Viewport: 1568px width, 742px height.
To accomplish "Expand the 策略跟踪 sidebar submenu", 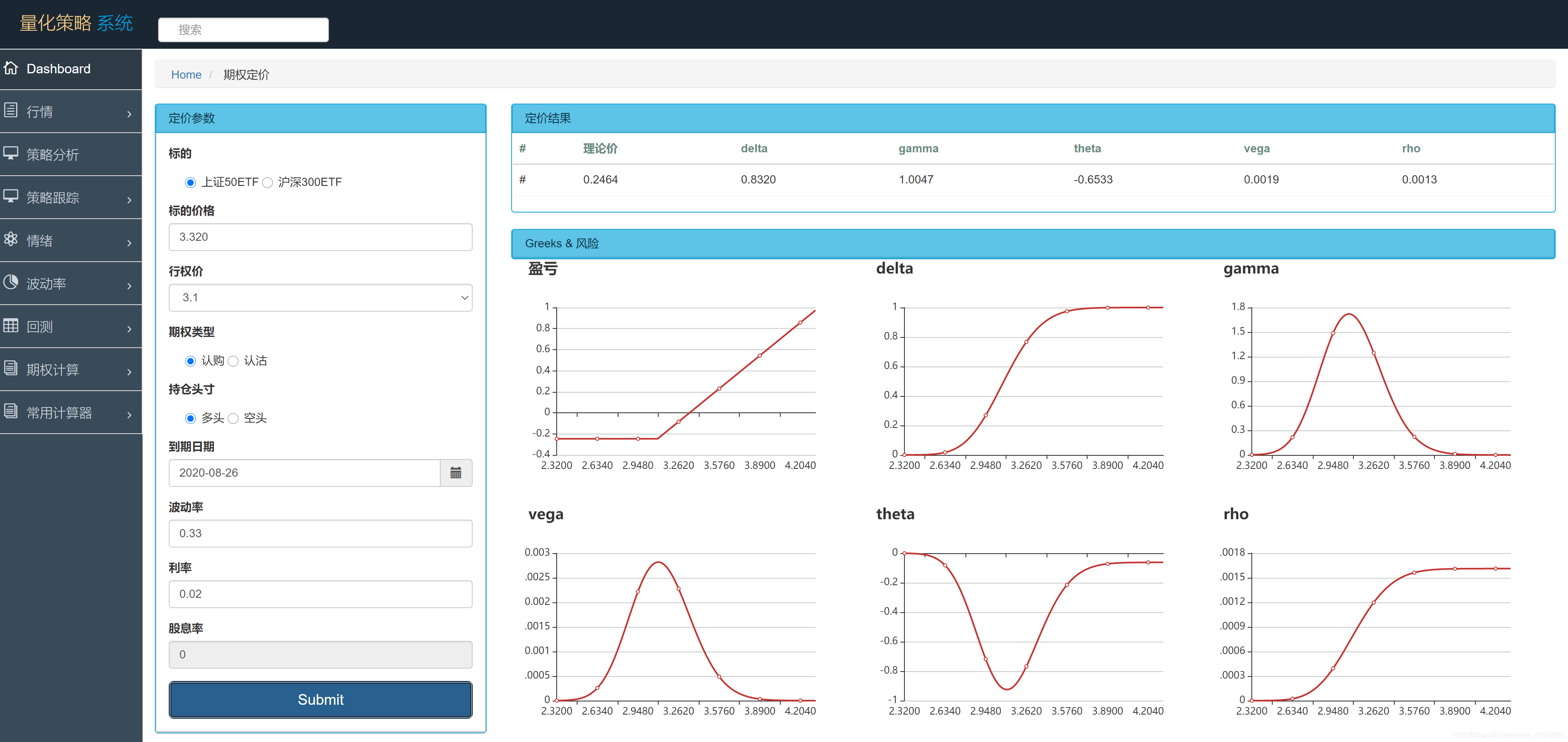I will (x=129, y=200).
